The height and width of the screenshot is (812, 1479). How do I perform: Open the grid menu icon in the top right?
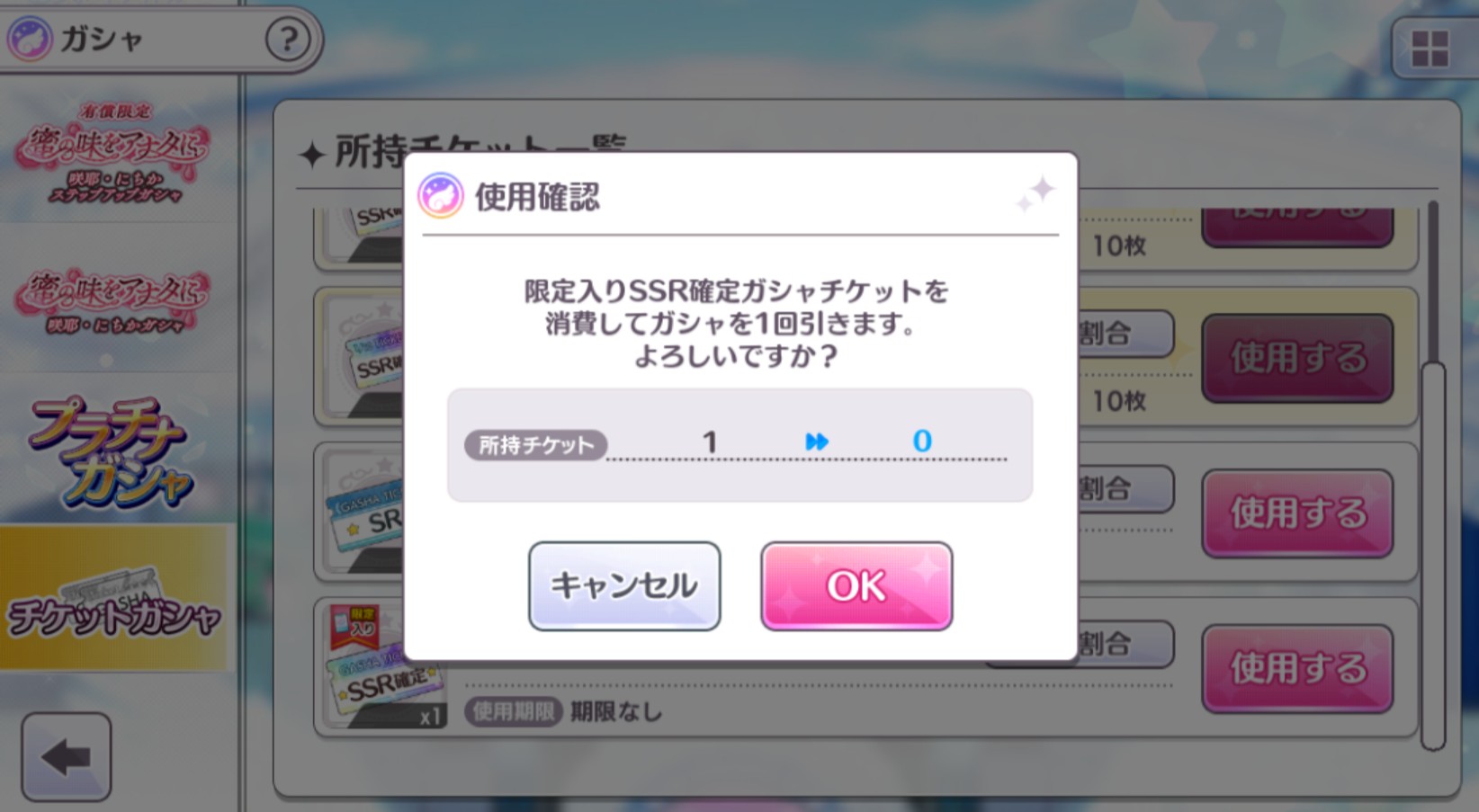pyautogui.click(x=1430, y=49)
